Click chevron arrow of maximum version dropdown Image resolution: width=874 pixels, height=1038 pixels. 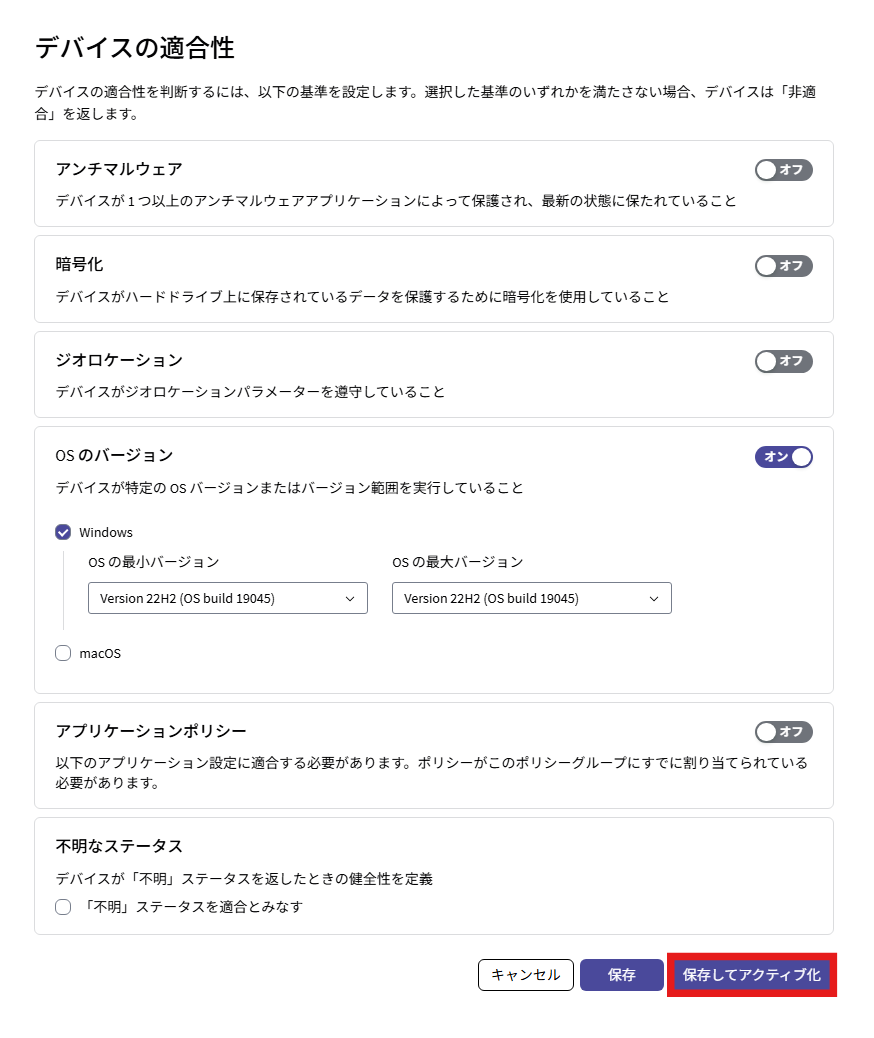(654, 598)
